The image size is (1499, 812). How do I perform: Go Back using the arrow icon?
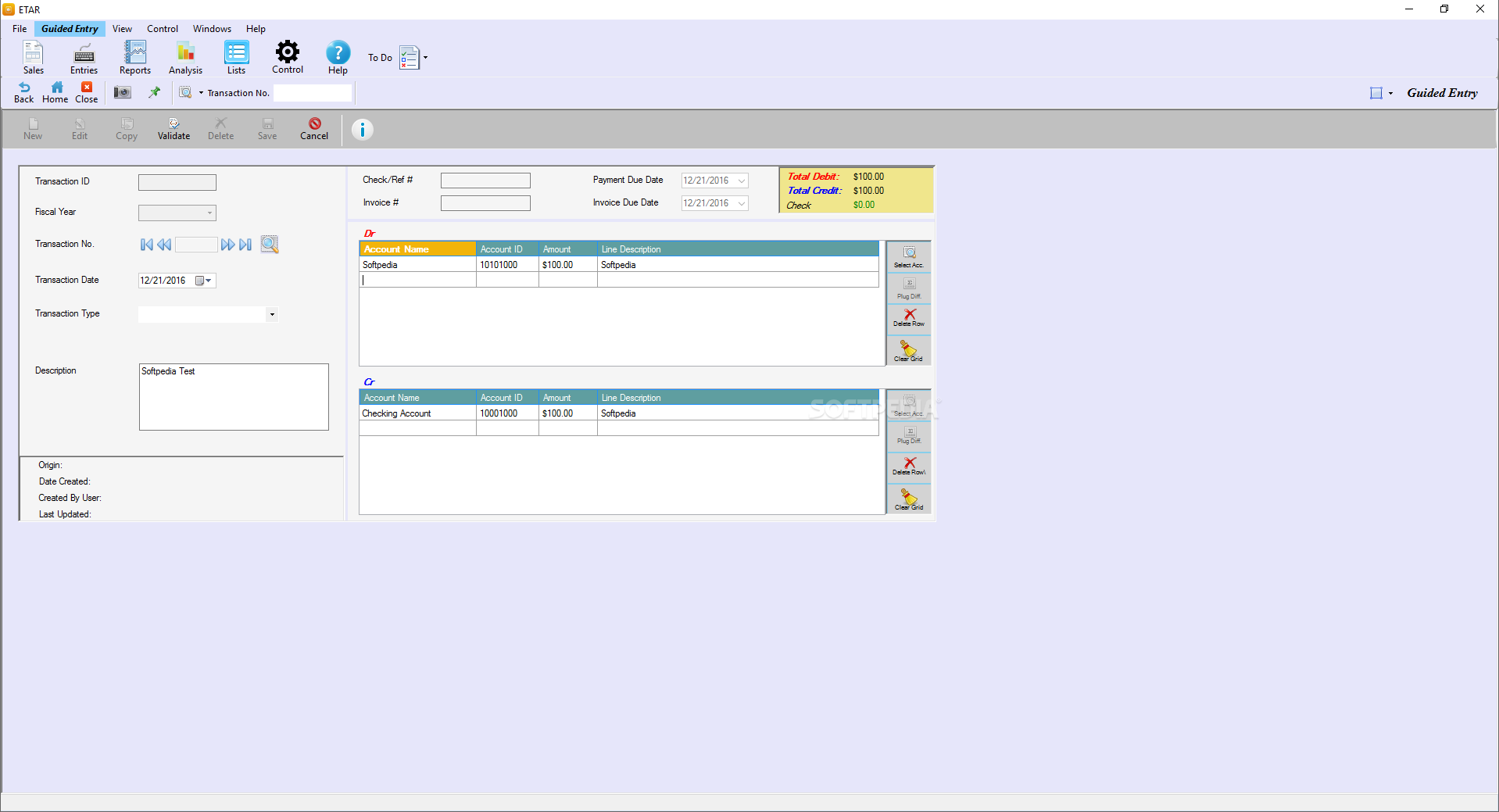(x=24, y=88)
